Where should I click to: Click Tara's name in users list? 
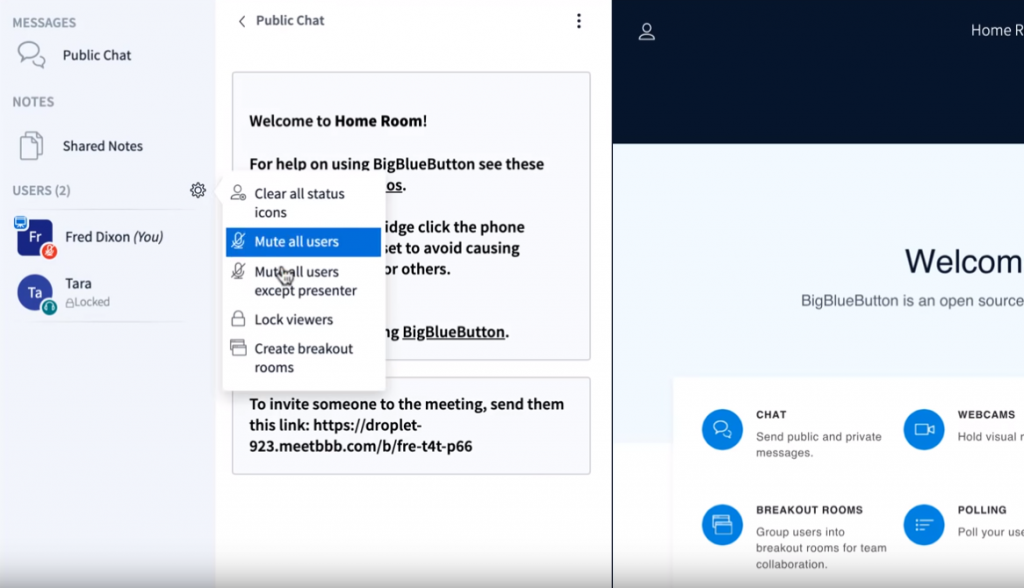(x=78, y=284)
